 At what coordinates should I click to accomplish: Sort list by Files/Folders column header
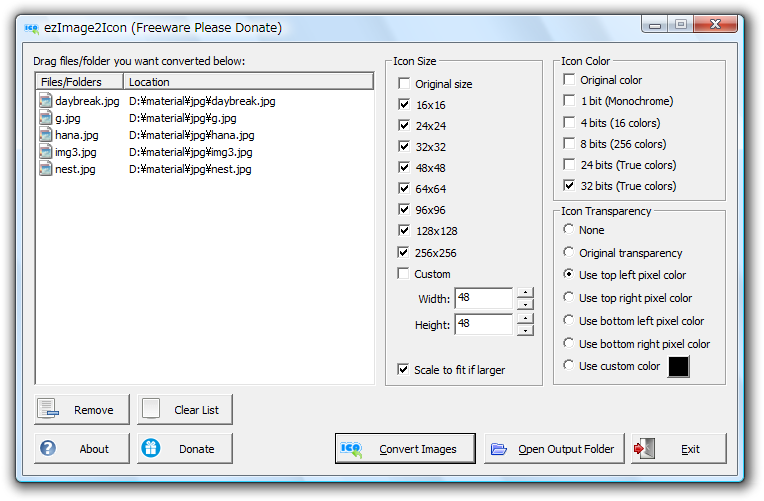[79, 82]
